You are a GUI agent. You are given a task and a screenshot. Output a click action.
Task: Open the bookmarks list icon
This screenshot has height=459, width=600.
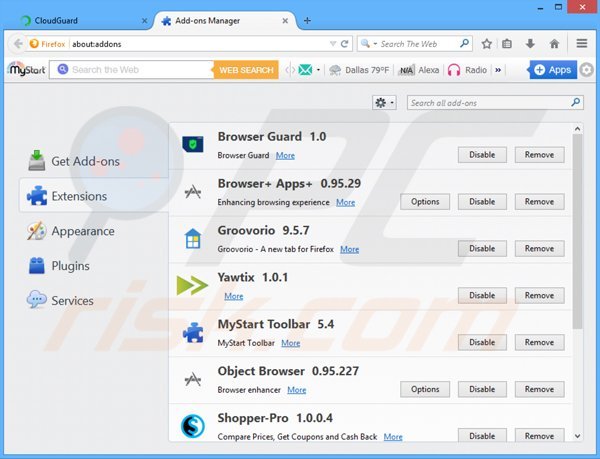pyautogui.click(x=507, y=44)
